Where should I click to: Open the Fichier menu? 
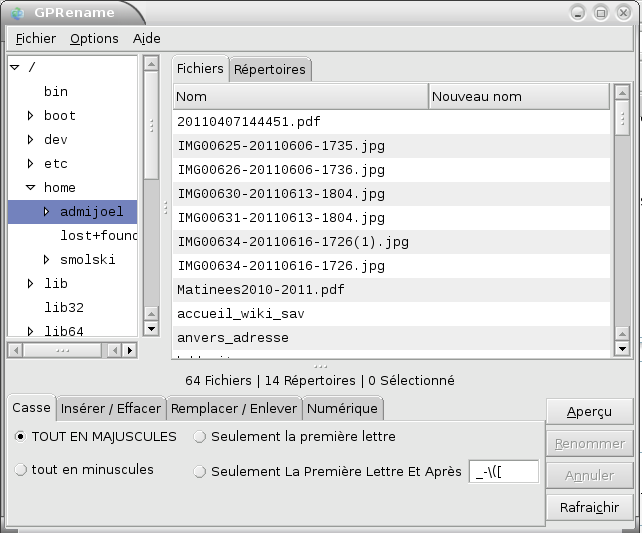(36, 38)
